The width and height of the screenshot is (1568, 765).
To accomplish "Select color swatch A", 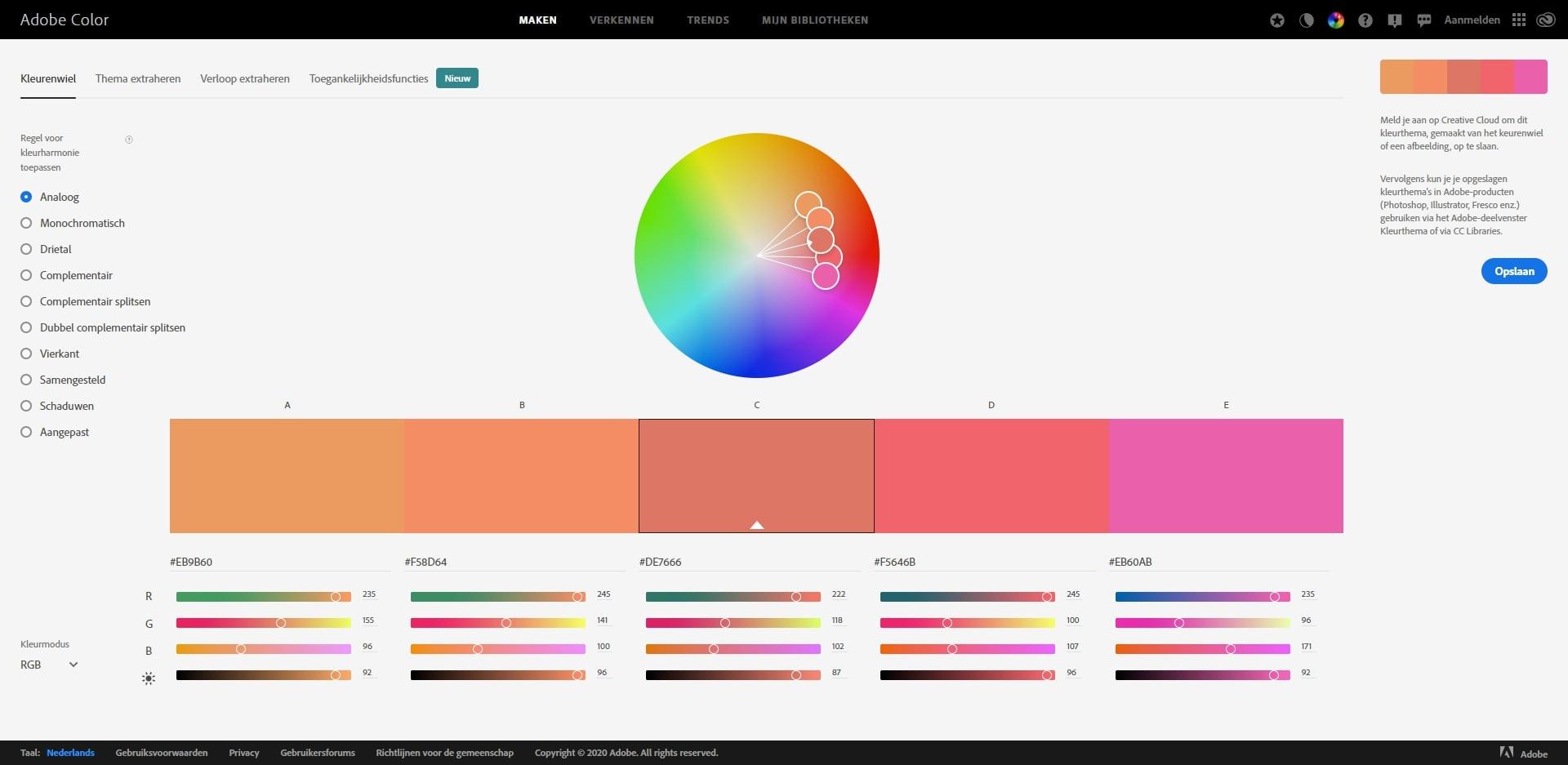I will click(x=287, y=476).
